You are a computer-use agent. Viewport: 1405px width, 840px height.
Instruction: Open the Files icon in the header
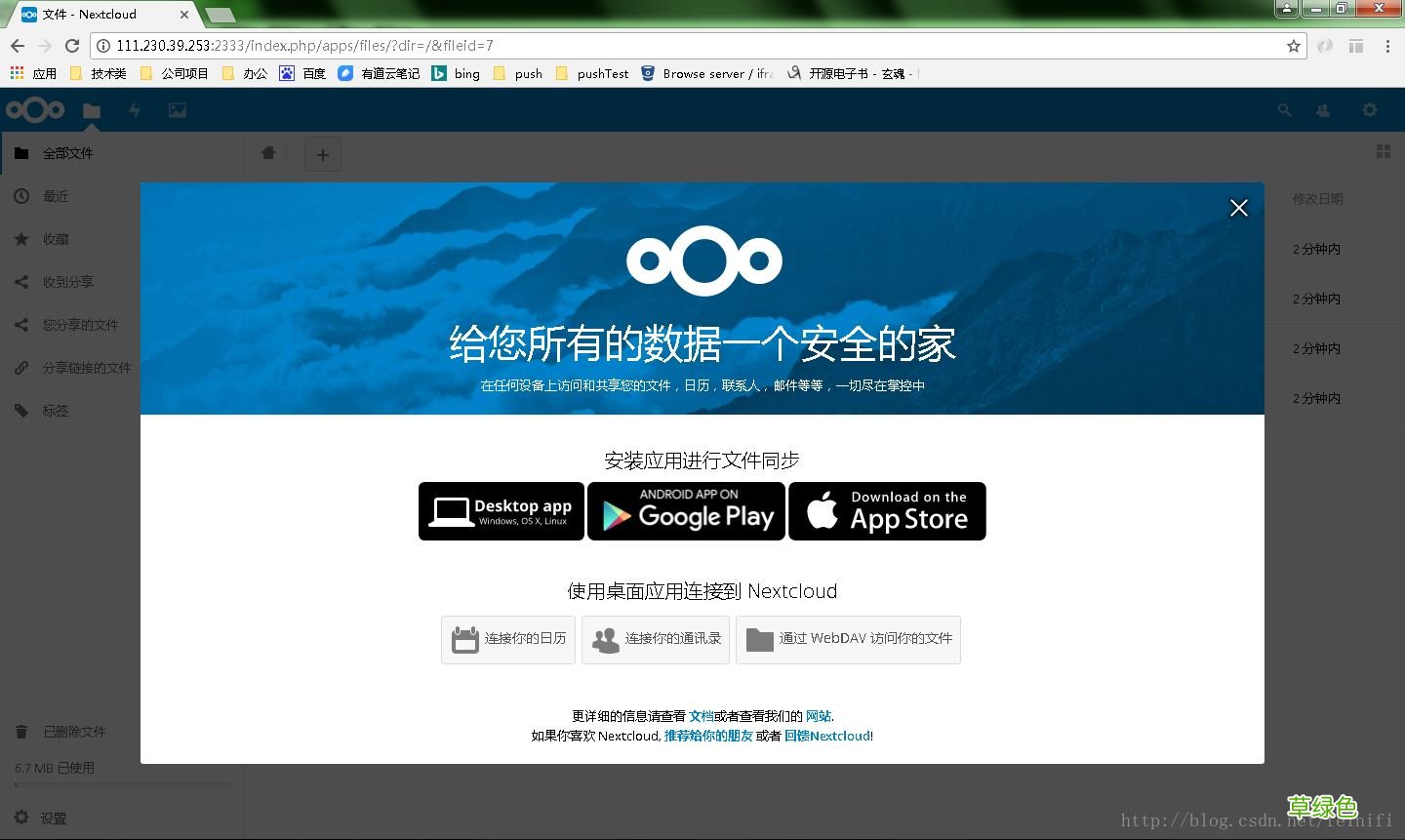(x=91, y=110)
